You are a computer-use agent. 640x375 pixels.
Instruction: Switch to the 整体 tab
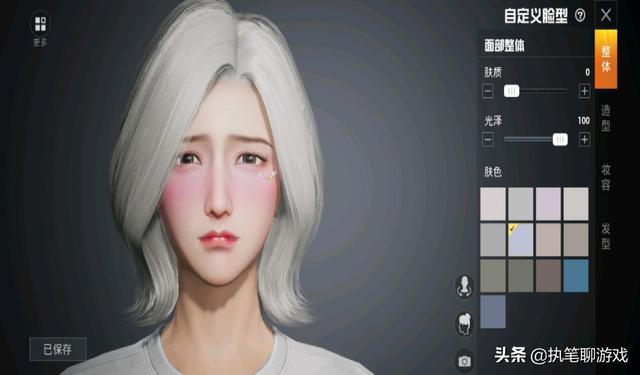(x=606, y=59)
